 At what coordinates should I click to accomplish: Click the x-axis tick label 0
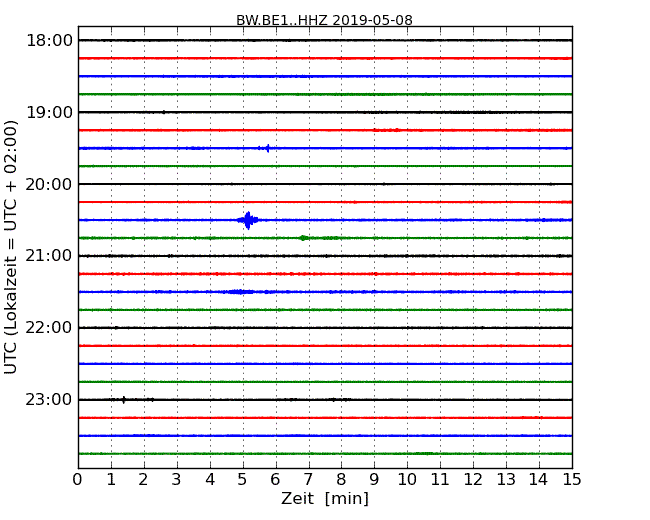pos(78,479)
